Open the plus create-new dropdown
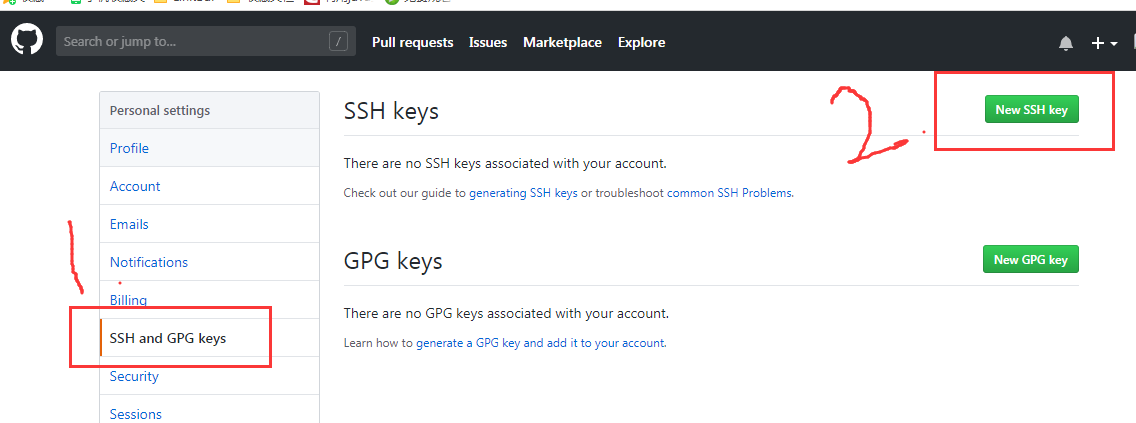The width and height of the screenshot is (1136, 423). pos(1103,43)
